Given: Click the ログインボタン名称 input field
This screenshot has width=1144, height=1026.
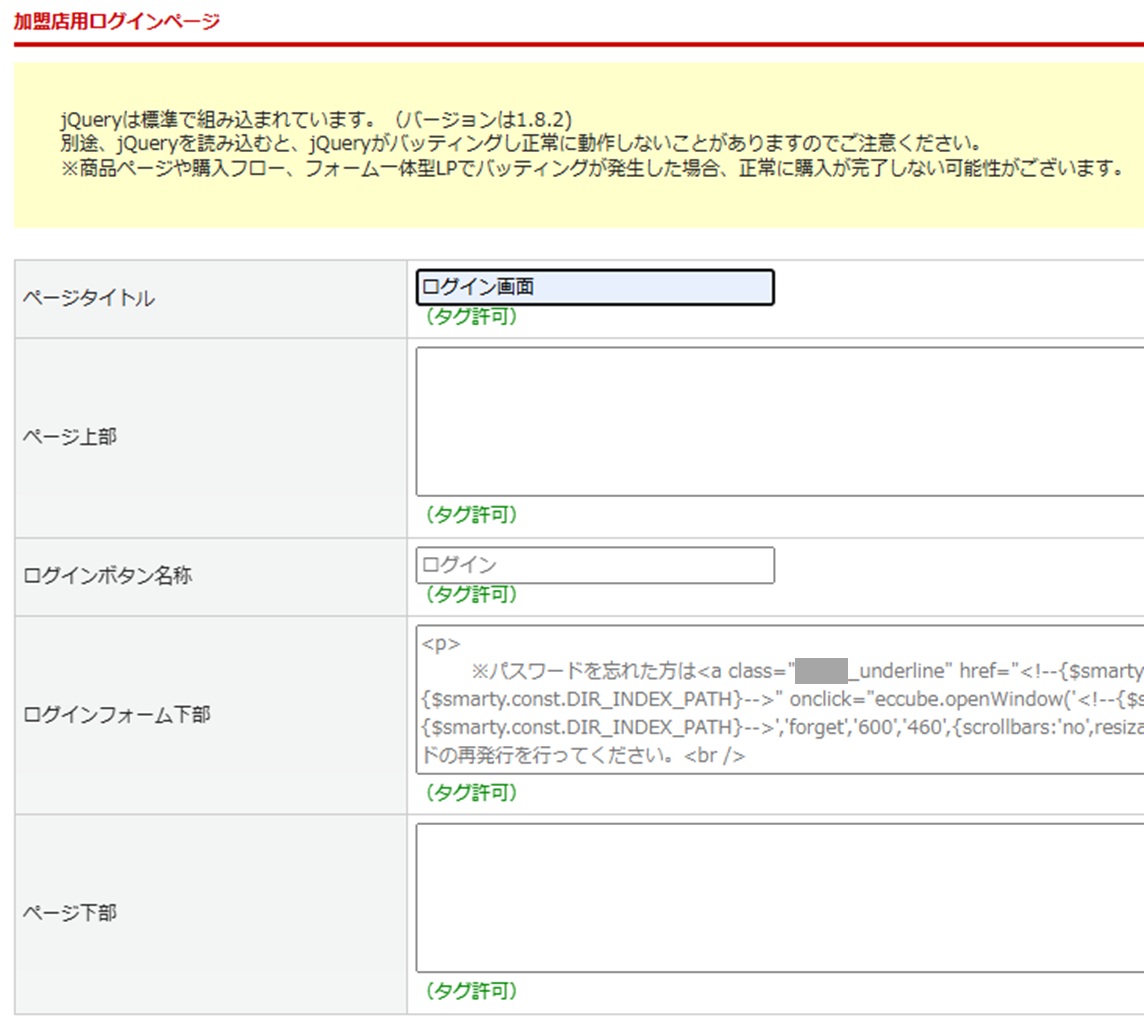Looking at the screenshot, I should point(594,565).
